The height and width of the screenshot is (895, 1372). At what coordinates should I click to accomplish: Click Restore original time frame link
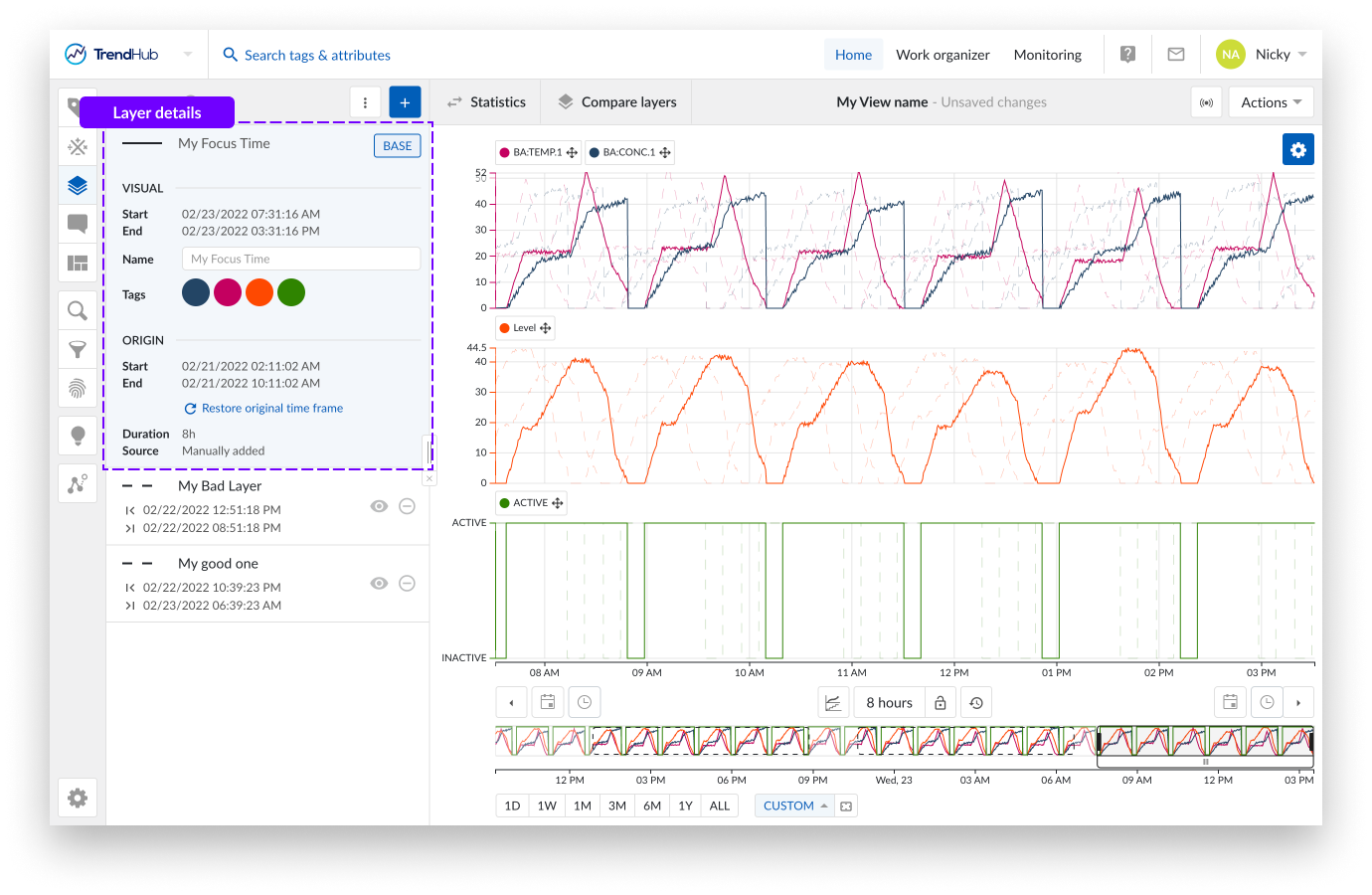pos(271,409)
